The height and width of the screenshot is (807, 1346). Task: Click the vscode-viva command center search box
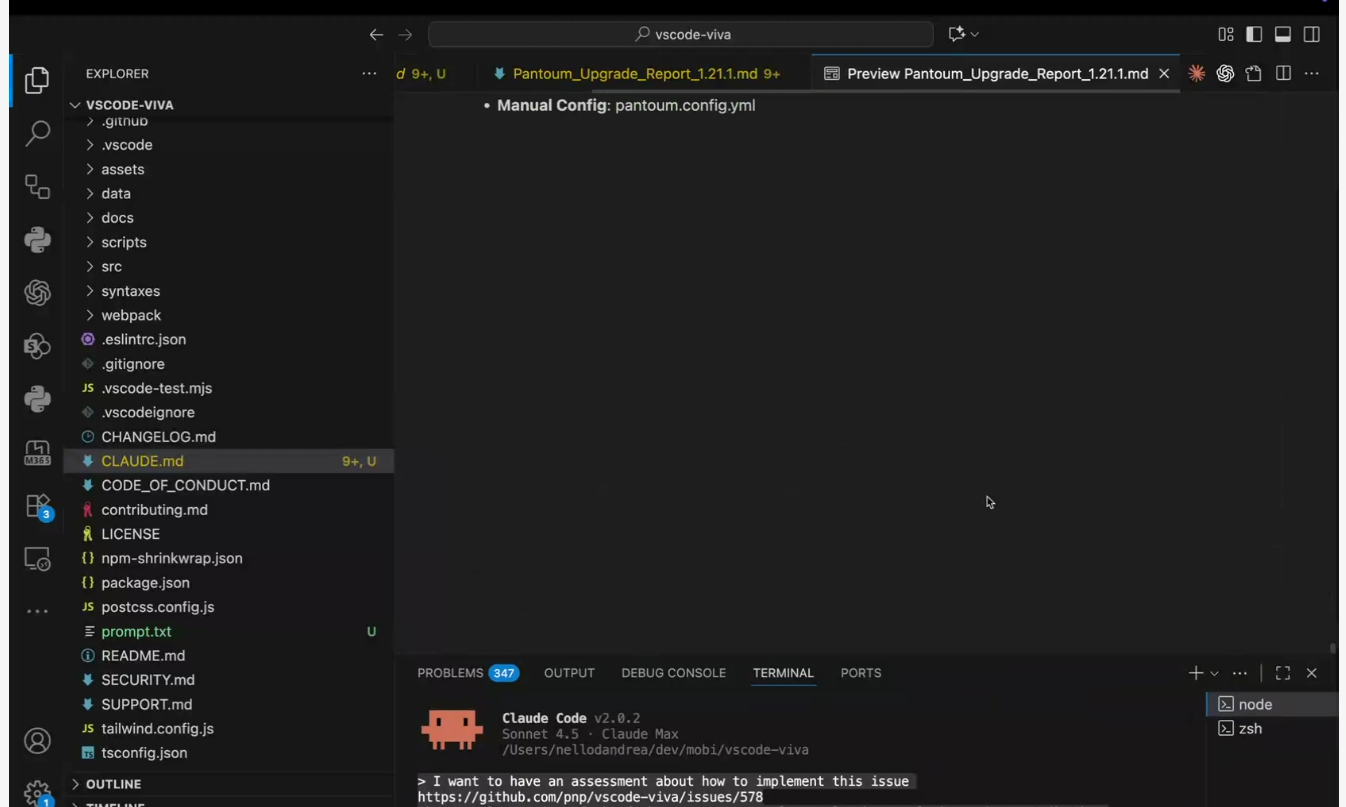[681, 34]
